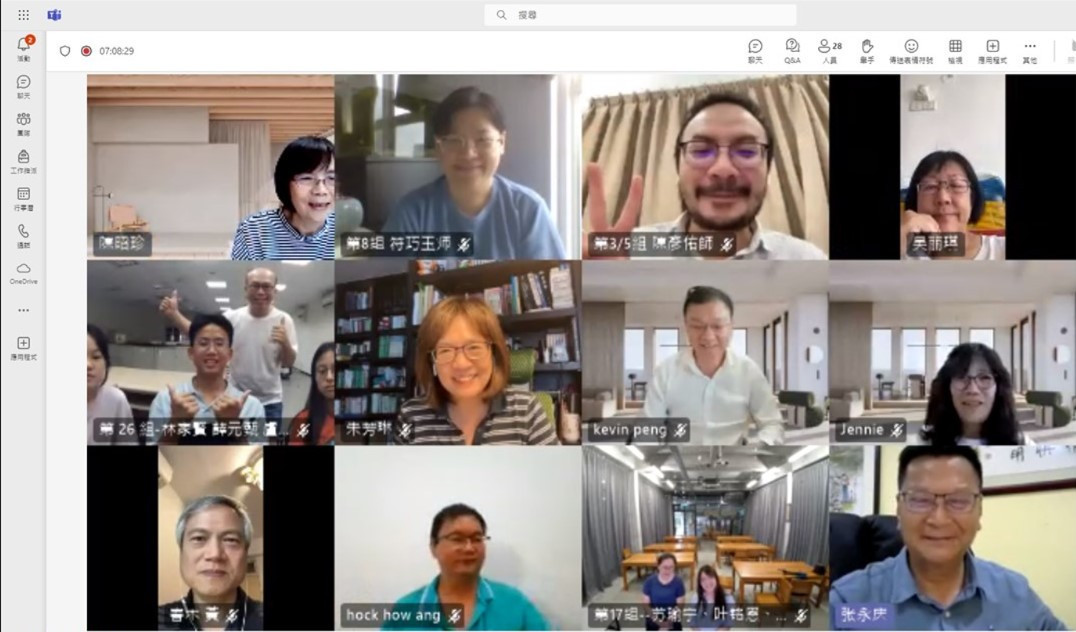Open Apps plus icon in meeting toolbar
Viewport: 1076px width, 632px height.
pyautogui.click(x=992, y=51)
